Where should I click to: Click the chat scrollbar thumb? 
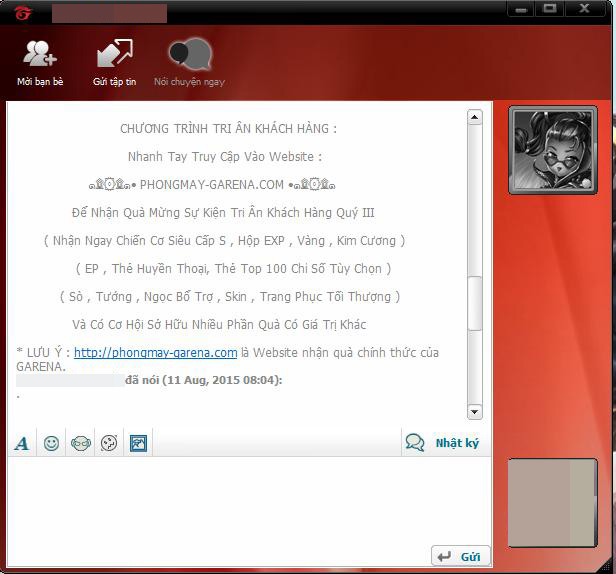click(x=475, y=303)
